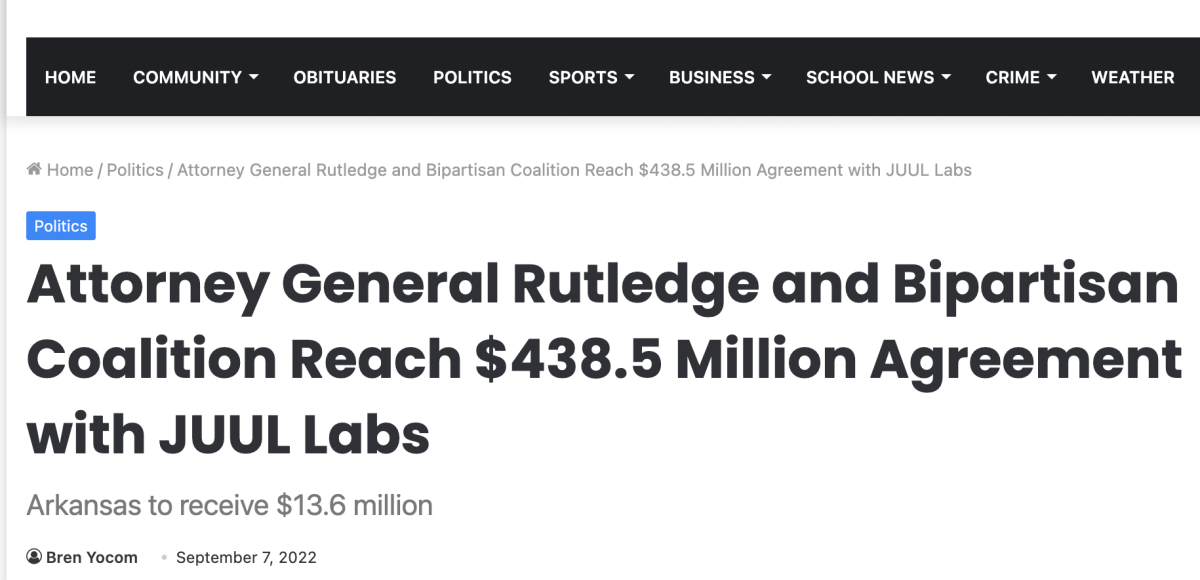Click the subtitle about Arkansas receiving $13.6 million
The image size is (1200, 580).
[230, 505]
